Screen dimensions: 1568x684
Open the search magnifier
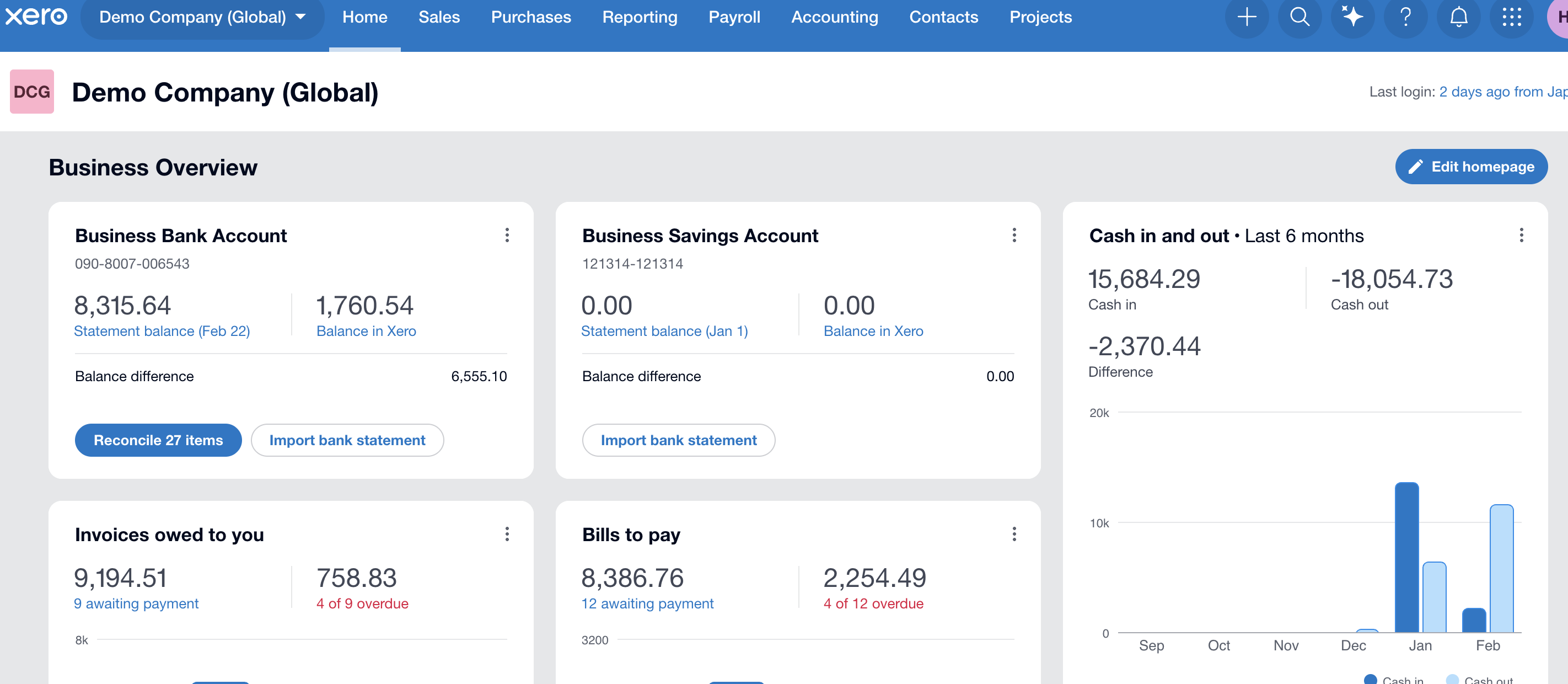[x=1299, y=17]
